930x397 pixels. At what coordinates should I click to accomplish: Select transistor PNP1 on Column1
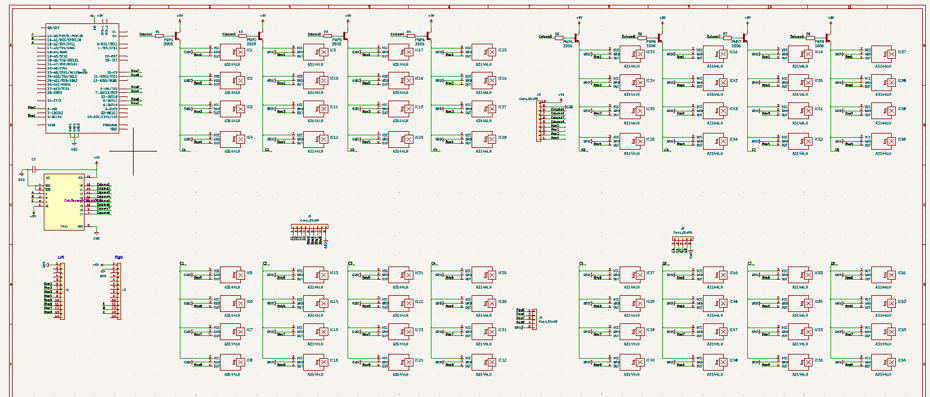[x=177, y=36]
